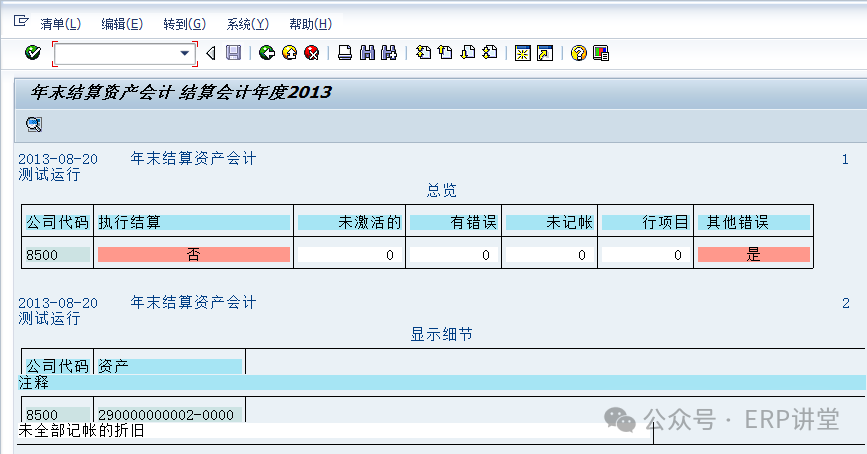Click the 0 value under 未记帐

click(x=550, y=254)
